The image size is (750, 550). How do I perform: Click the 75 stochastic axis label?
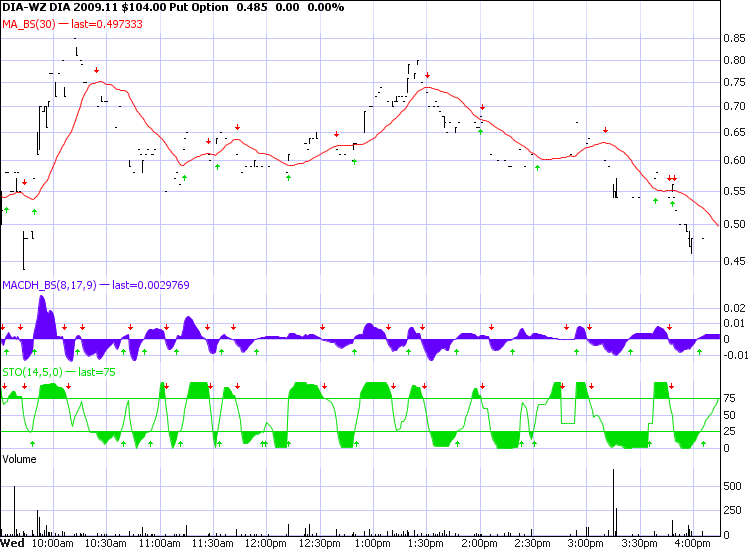click(731, 399)
